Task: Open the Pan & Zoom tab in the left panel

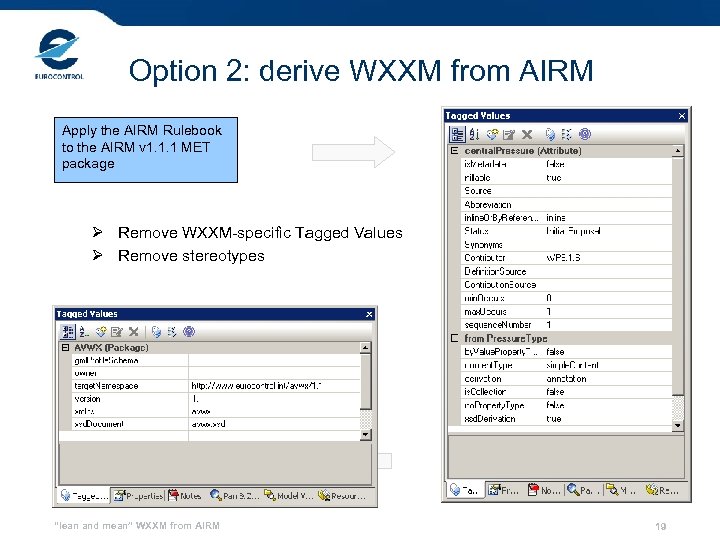Action: click(x=234, y=496)
